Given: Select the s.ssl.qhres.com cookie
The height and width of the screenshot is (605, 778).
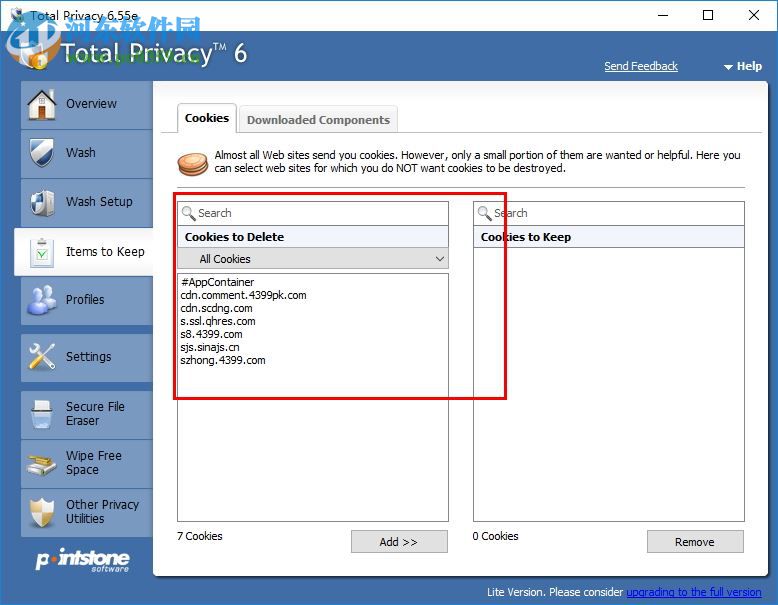Looking at the screenshot, I should [218, 321].
